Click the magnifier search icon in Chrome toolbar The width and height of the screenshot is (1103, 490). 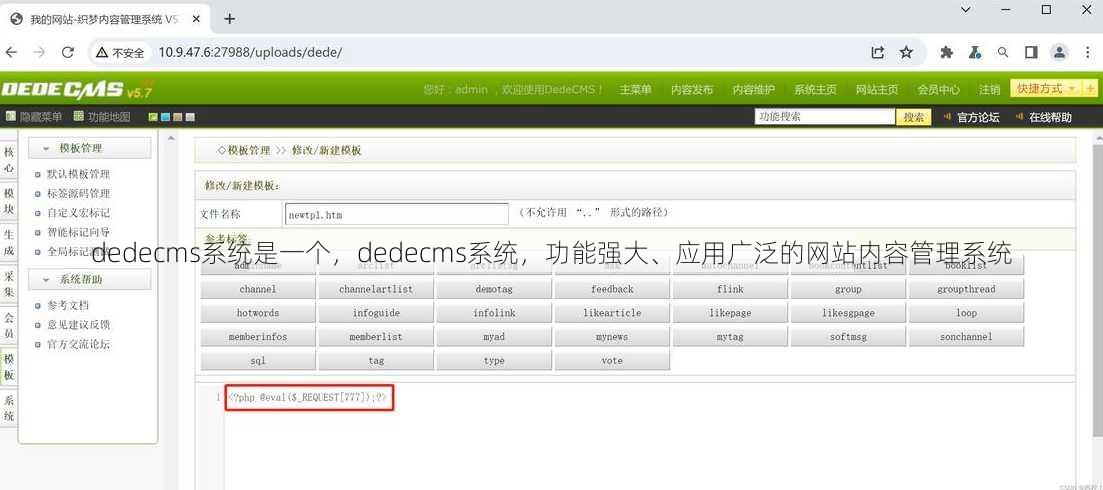click(x=1003, y=52)
